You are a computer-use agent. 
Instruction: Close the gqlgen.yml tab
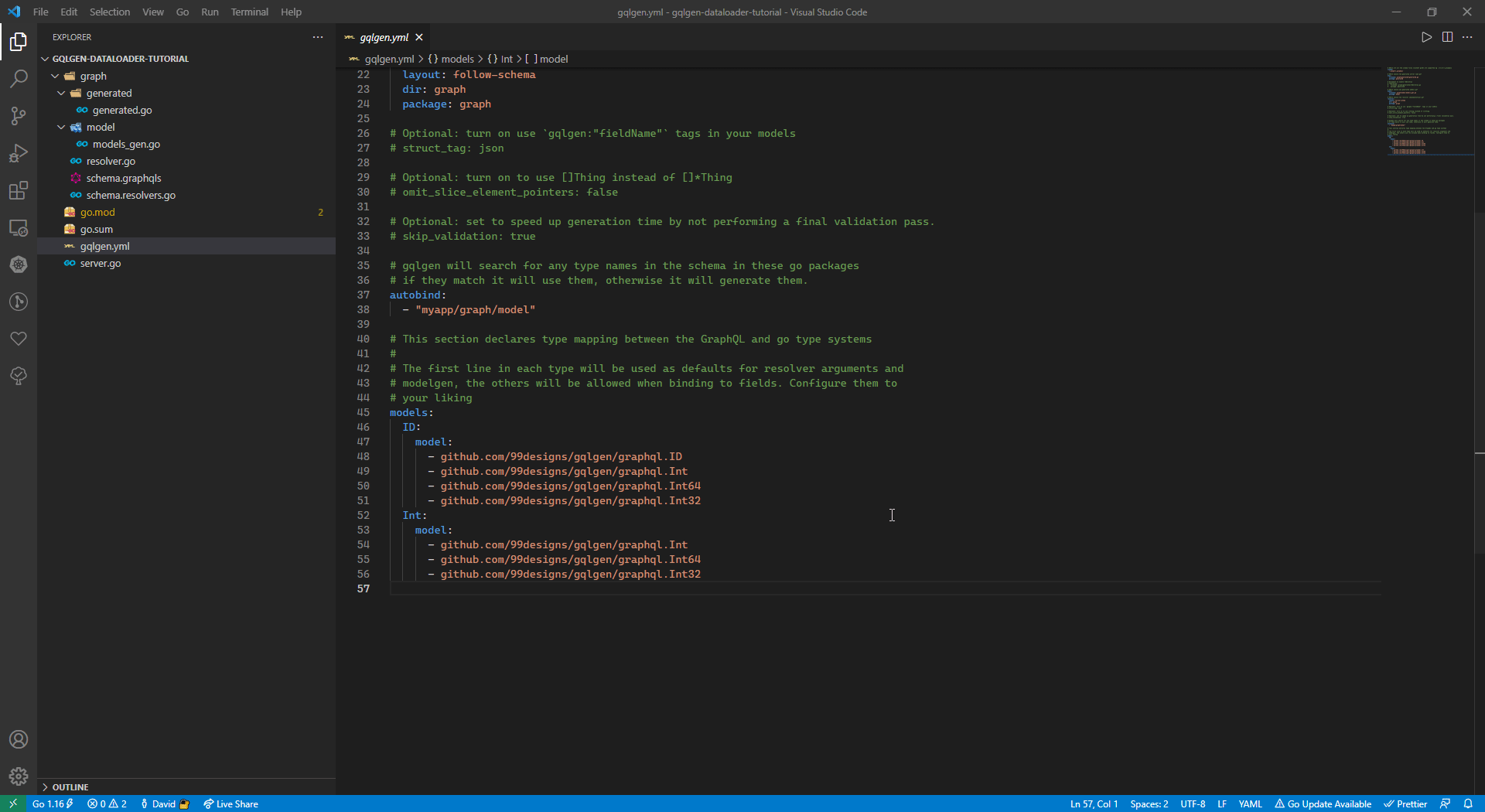click(419, 37)
